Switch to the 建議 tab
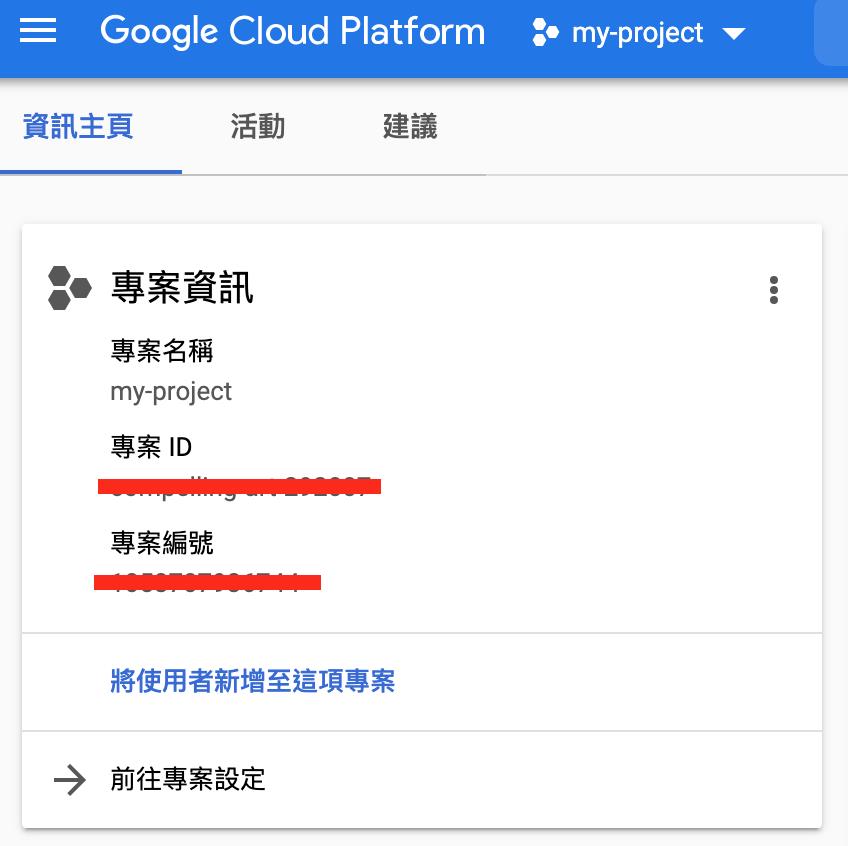The image size is (848, 846). pyautogui.click(x=410, y=127)
